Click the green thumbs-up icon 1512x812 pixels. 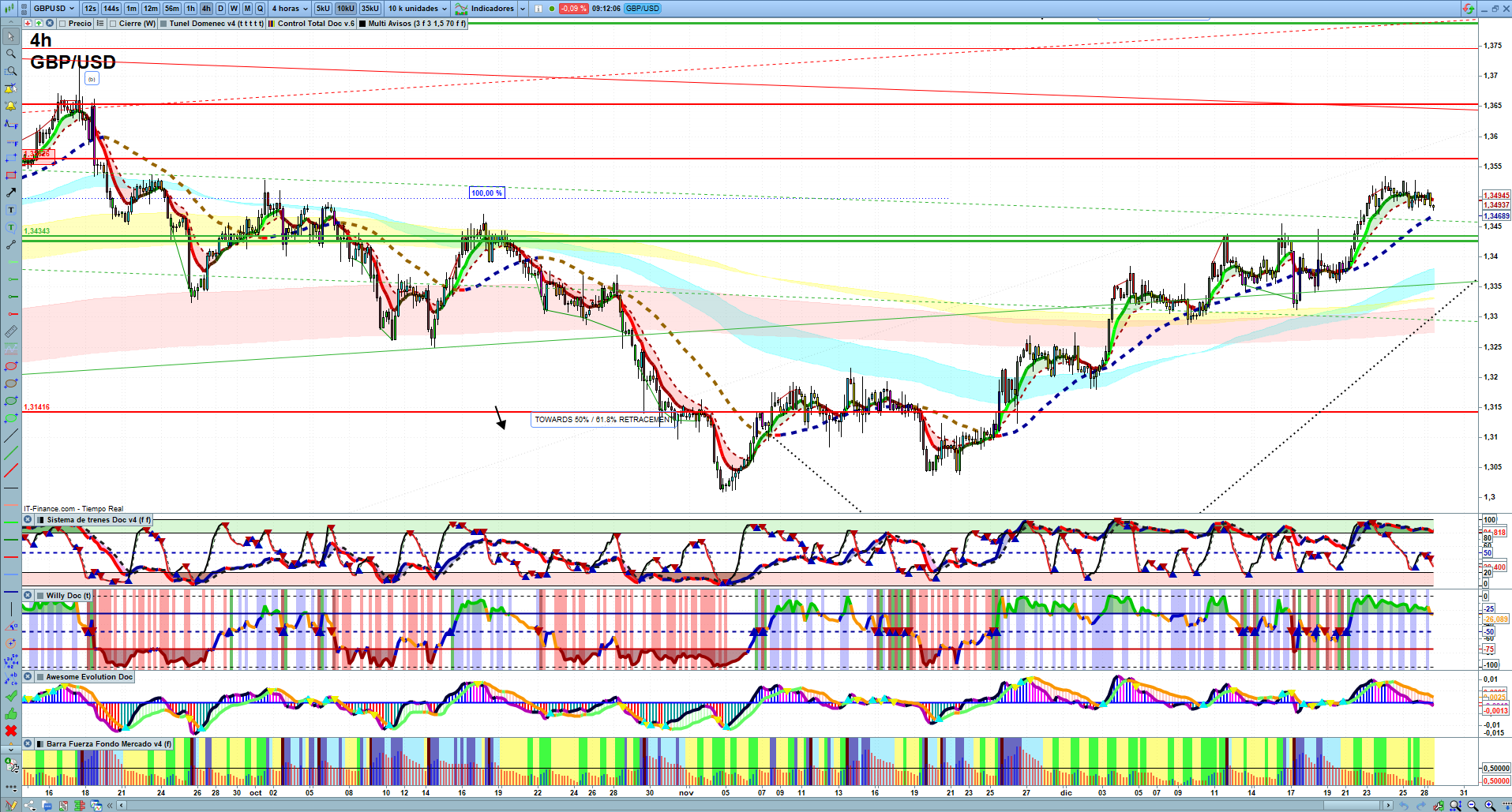11,713
